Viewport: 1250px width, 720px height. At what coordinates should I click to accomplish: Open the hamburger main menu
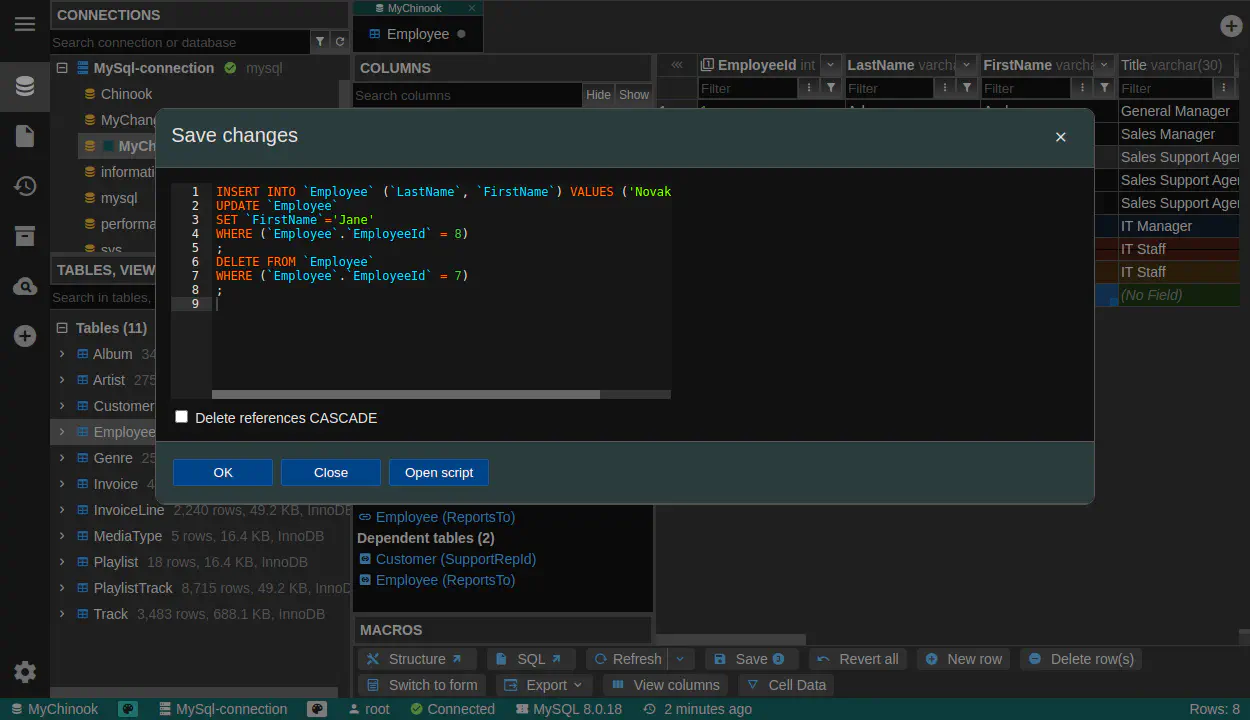(25, 24)
